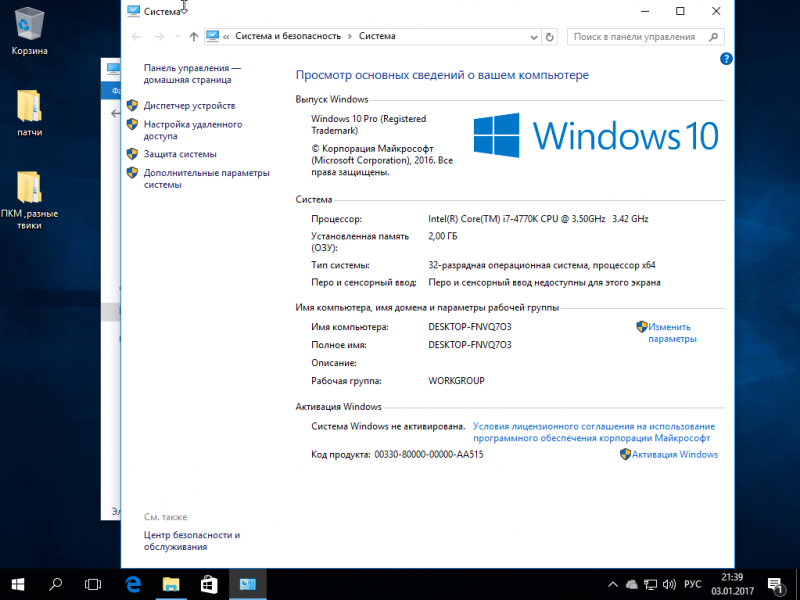Click the Forward navigation arrow
Screen dimensions: 800x600
coord(159,37)
